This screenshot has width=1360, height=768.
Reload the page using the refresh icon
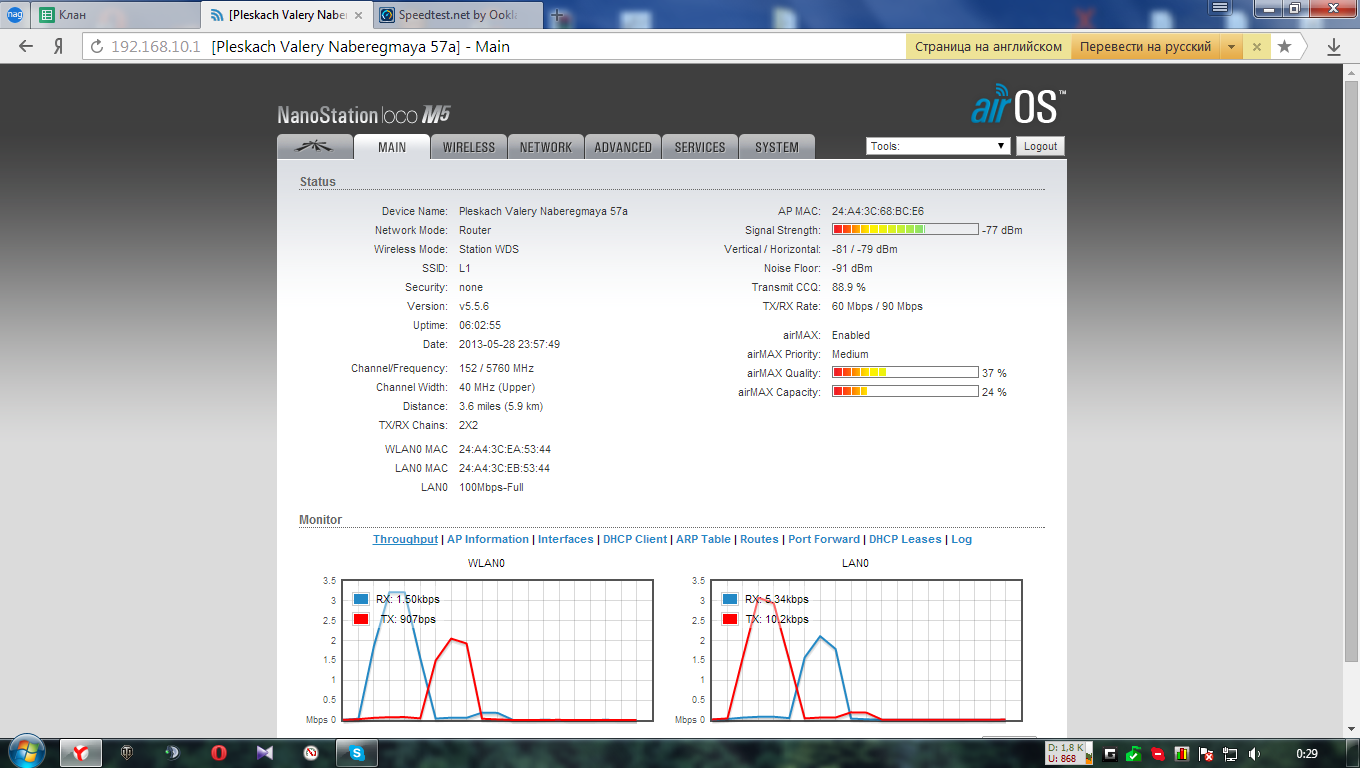click(x=97, y=47)
